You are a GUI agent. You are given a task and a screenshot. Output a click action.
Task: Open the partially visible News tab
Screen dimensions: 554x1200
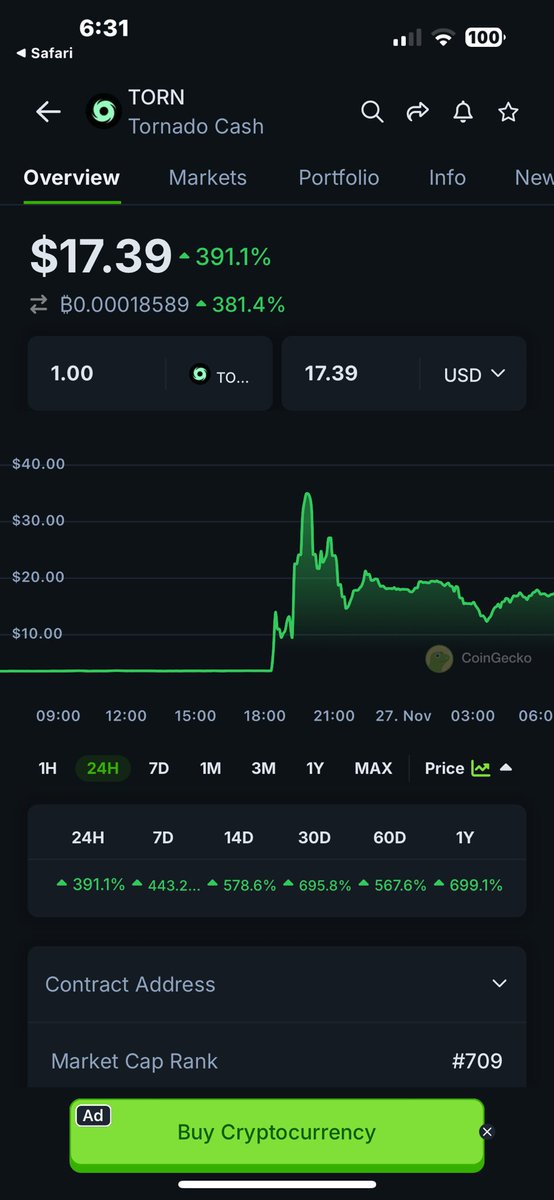point(534,178)
